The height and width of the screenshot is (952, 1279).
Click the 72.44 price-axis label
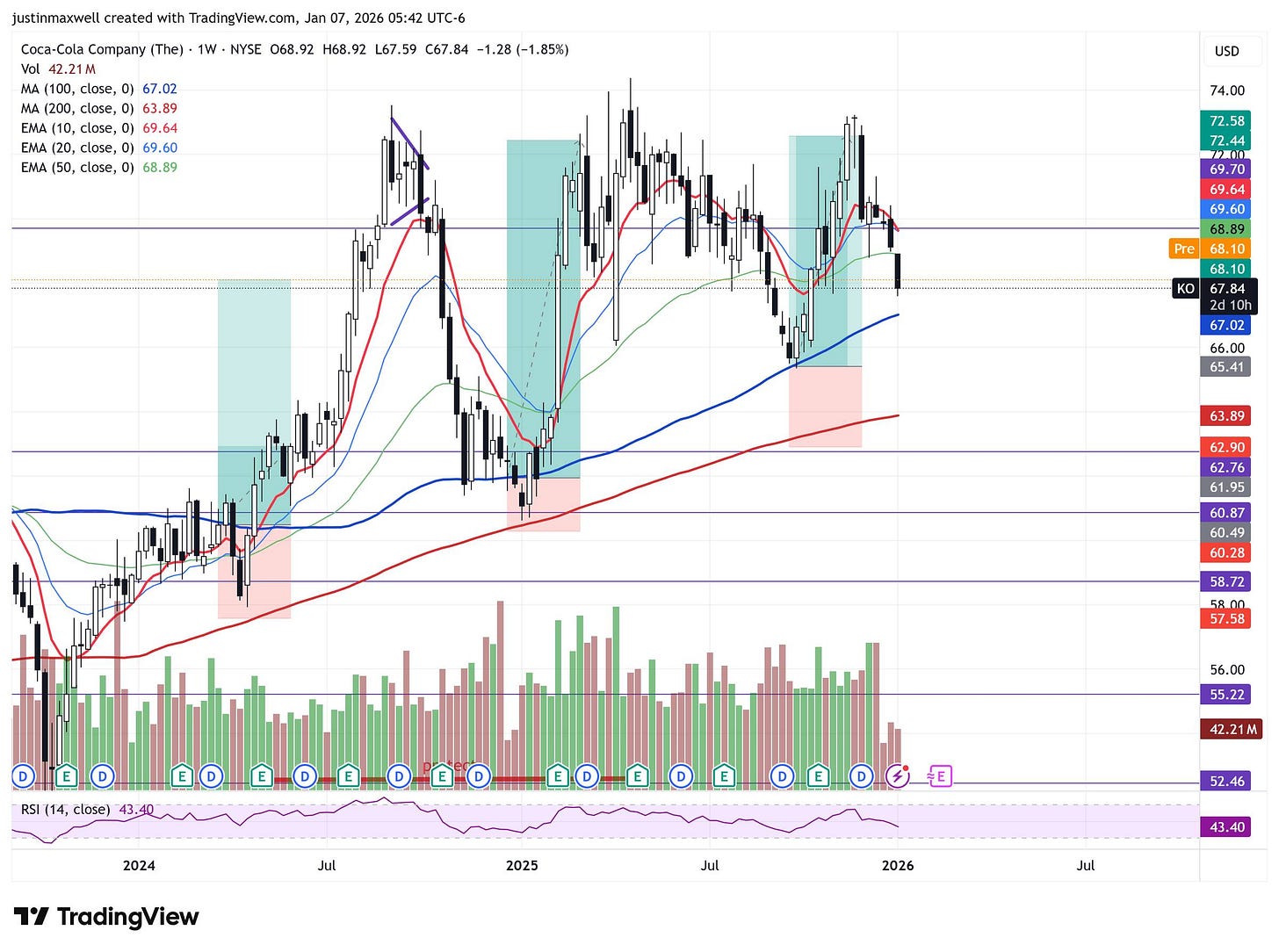click(1227, 141)
